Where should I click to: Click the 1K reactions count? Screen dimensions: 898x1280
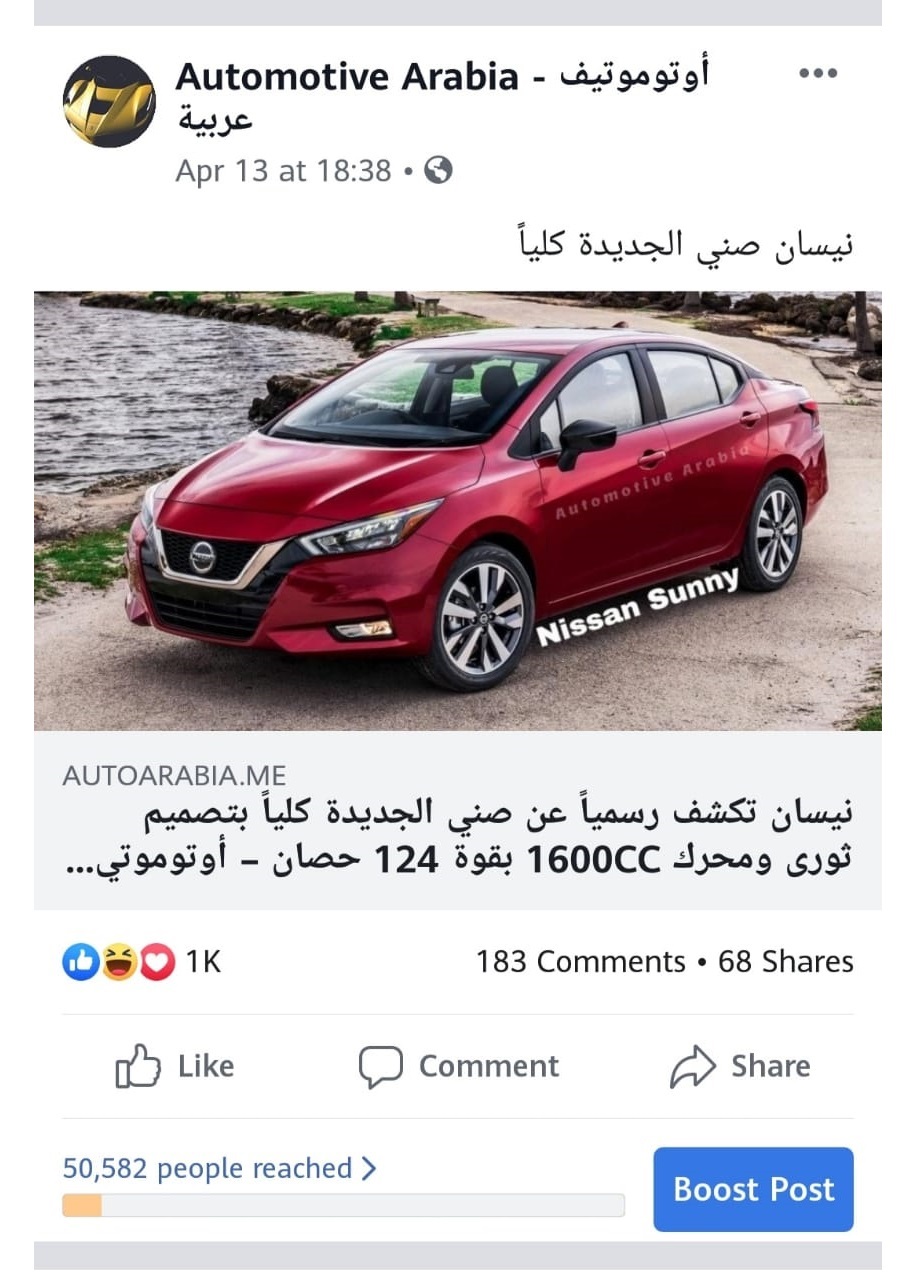point(203,962)
